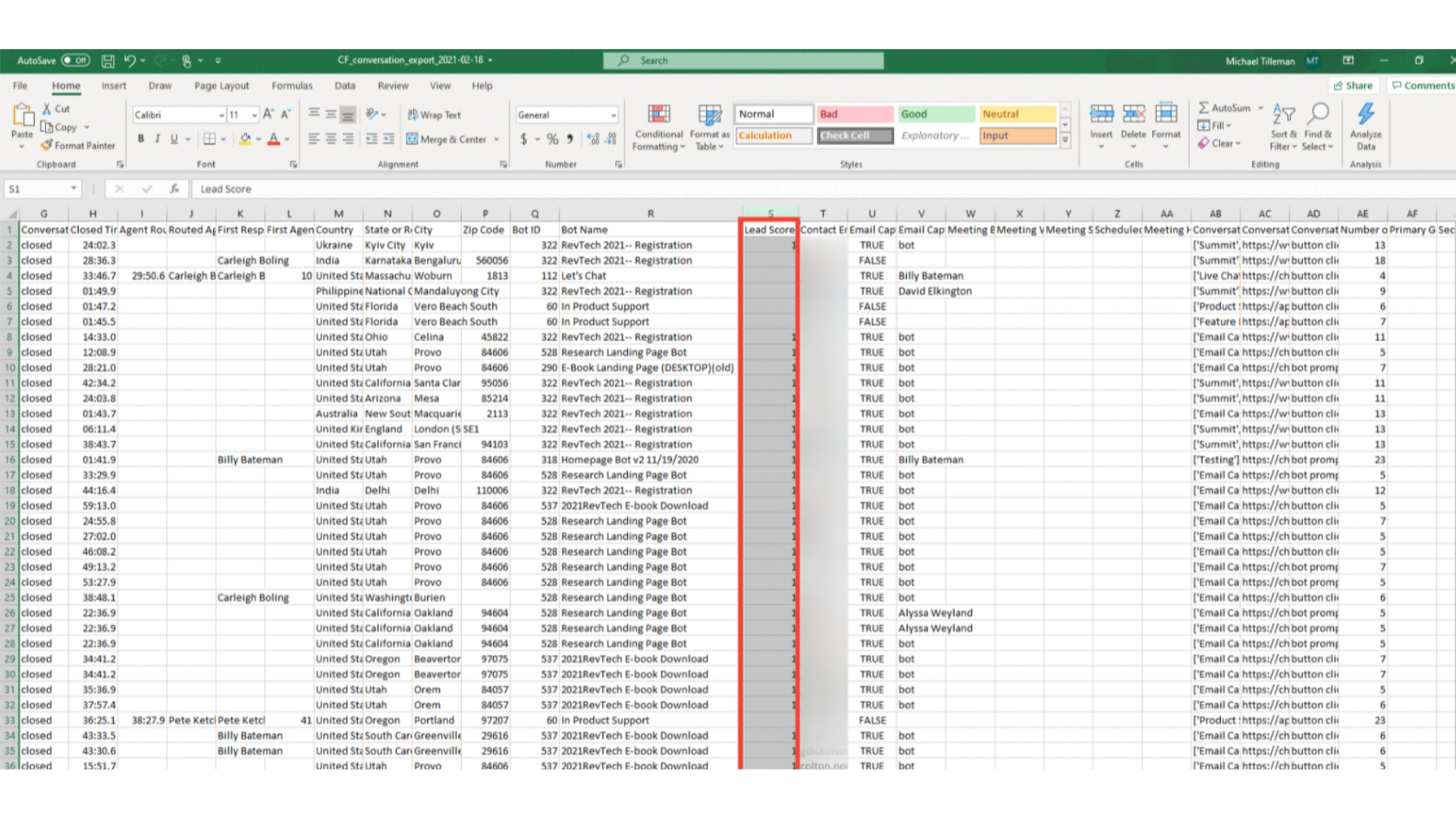Open the font color dropdown arrow
Screen dimensions: 1456x819
coord(287,140)
